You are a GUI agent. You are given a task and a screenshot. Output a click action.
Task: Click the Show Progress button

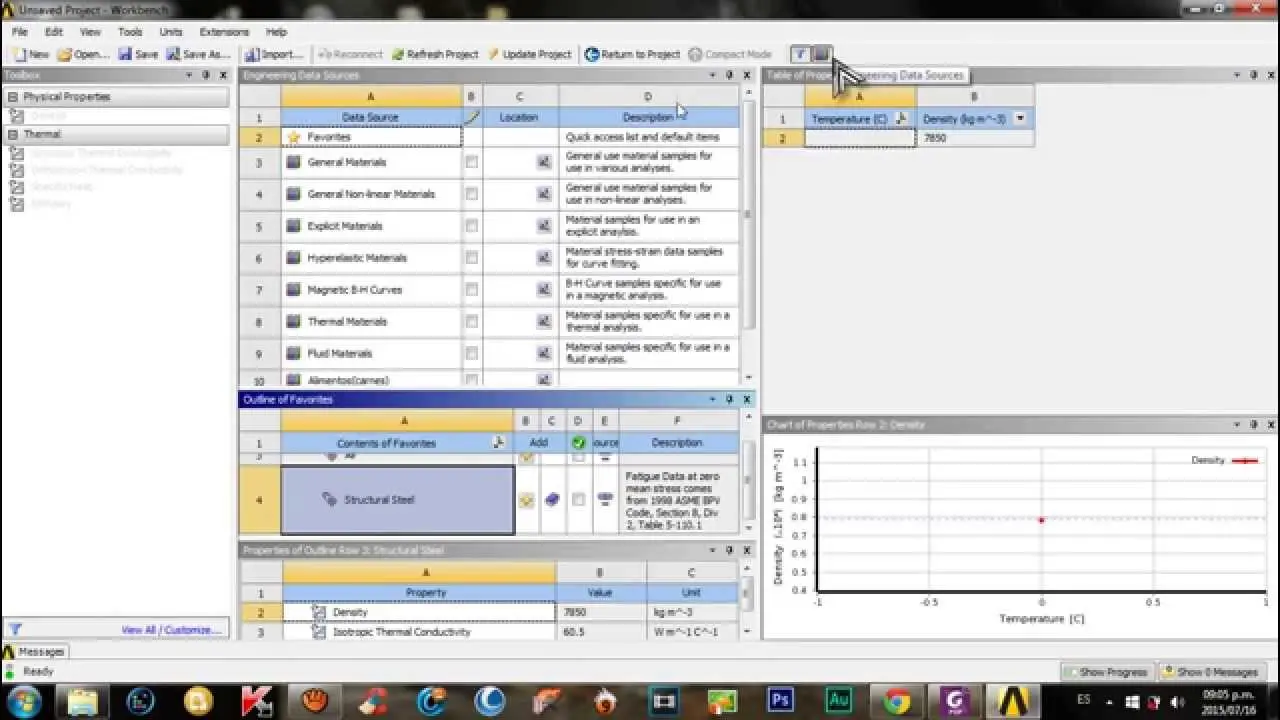coord(1106,672)
